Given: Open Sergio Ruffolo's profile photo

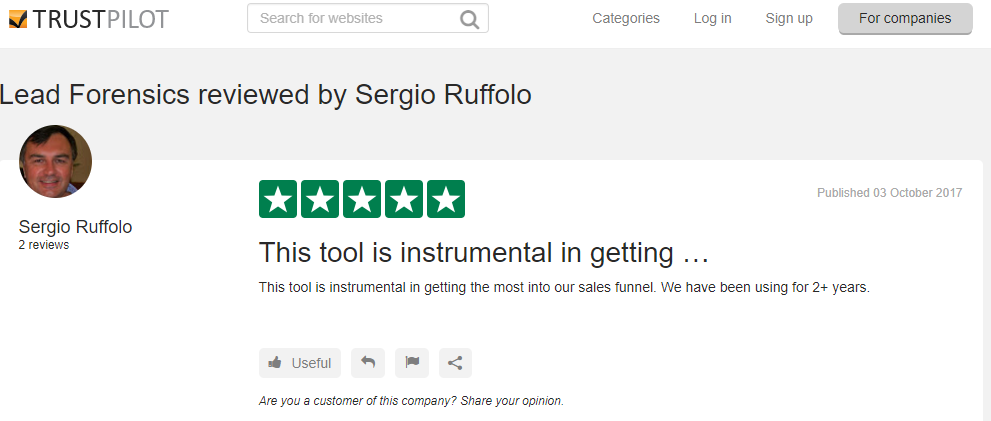Looking at the screenshot, I should click(x=56, y=161).
